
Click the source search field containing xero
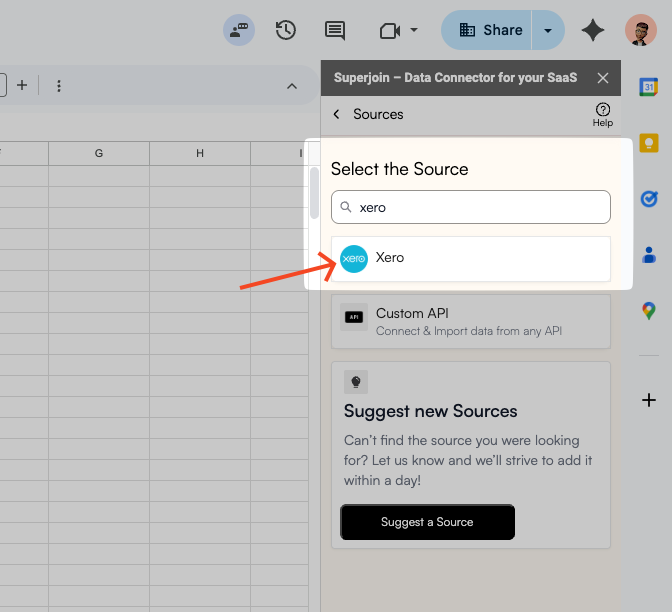[x=471, y=207]
